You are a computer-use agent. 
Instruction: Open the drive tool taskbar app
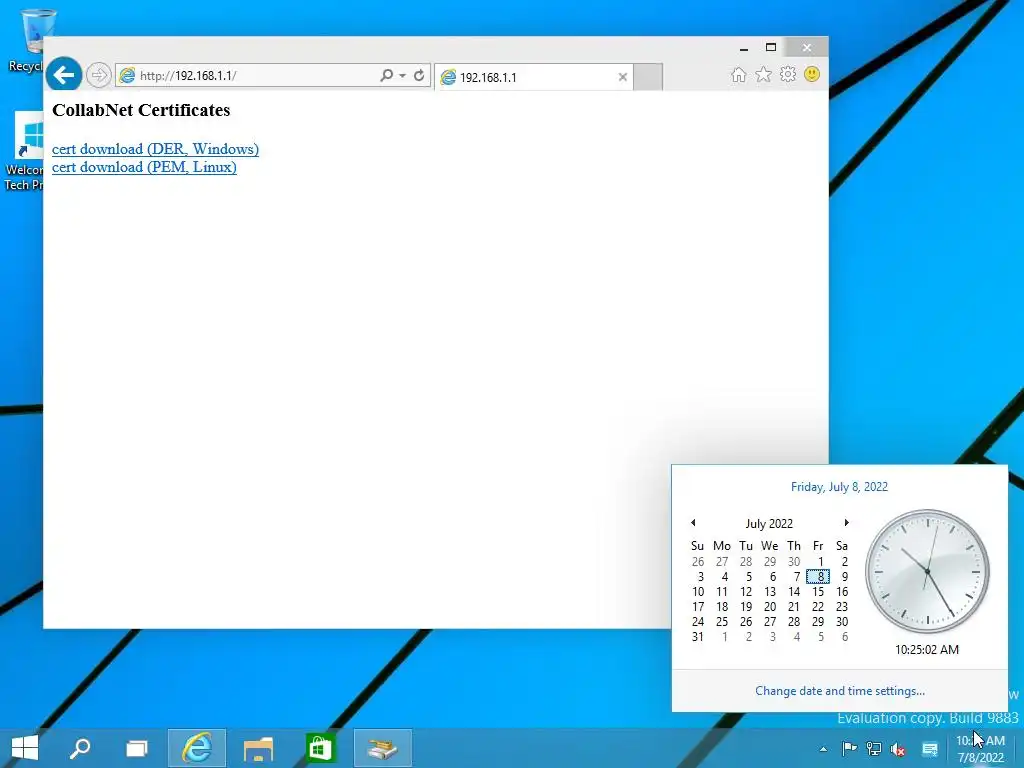(x=383, y=748)
